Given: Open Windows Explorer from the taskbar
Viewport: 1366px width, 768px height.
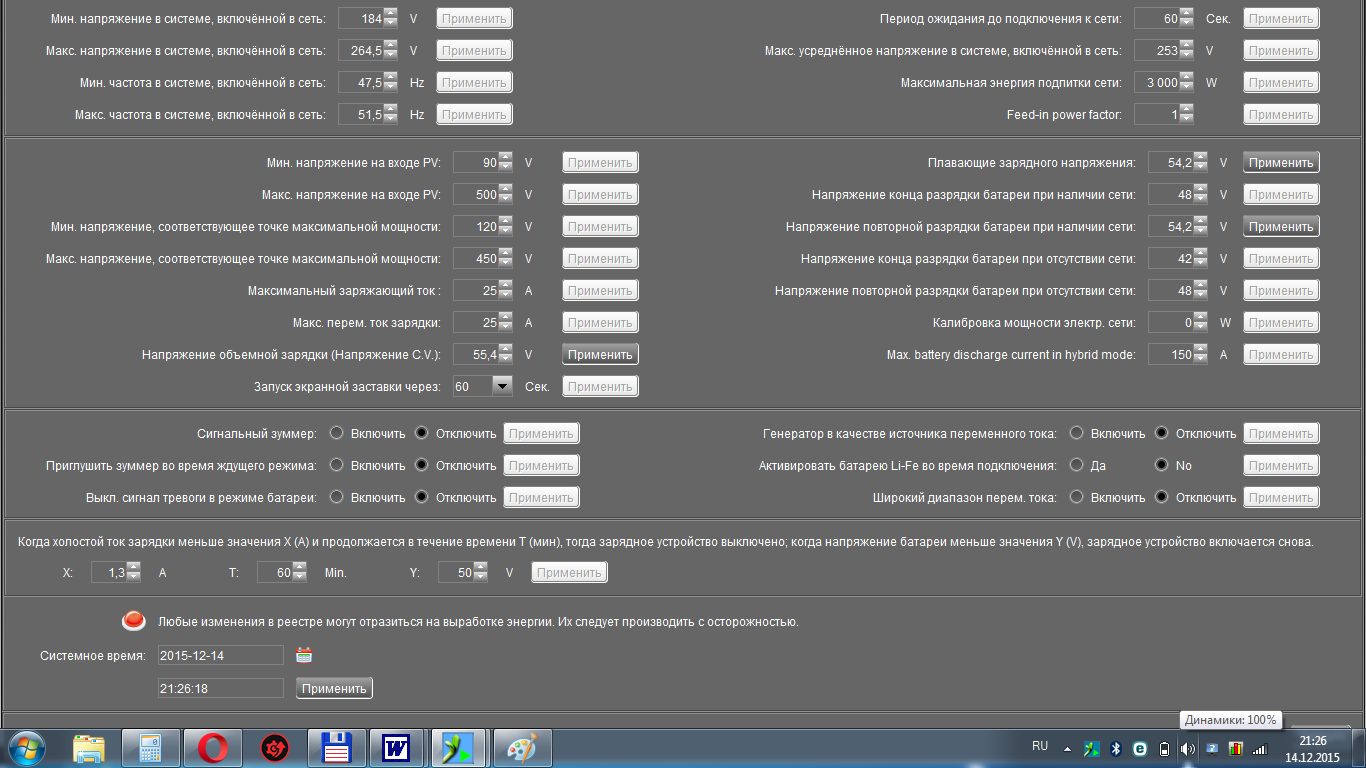Looking at the screenshot, I should click(x=89, y=748).
